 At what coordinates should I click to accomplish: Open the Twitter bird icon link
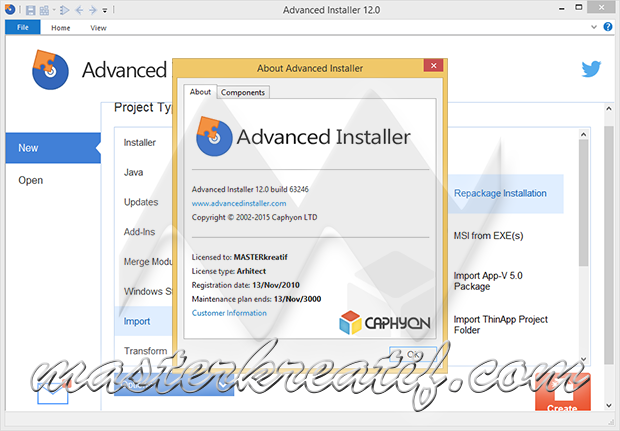tap(591, 69)
